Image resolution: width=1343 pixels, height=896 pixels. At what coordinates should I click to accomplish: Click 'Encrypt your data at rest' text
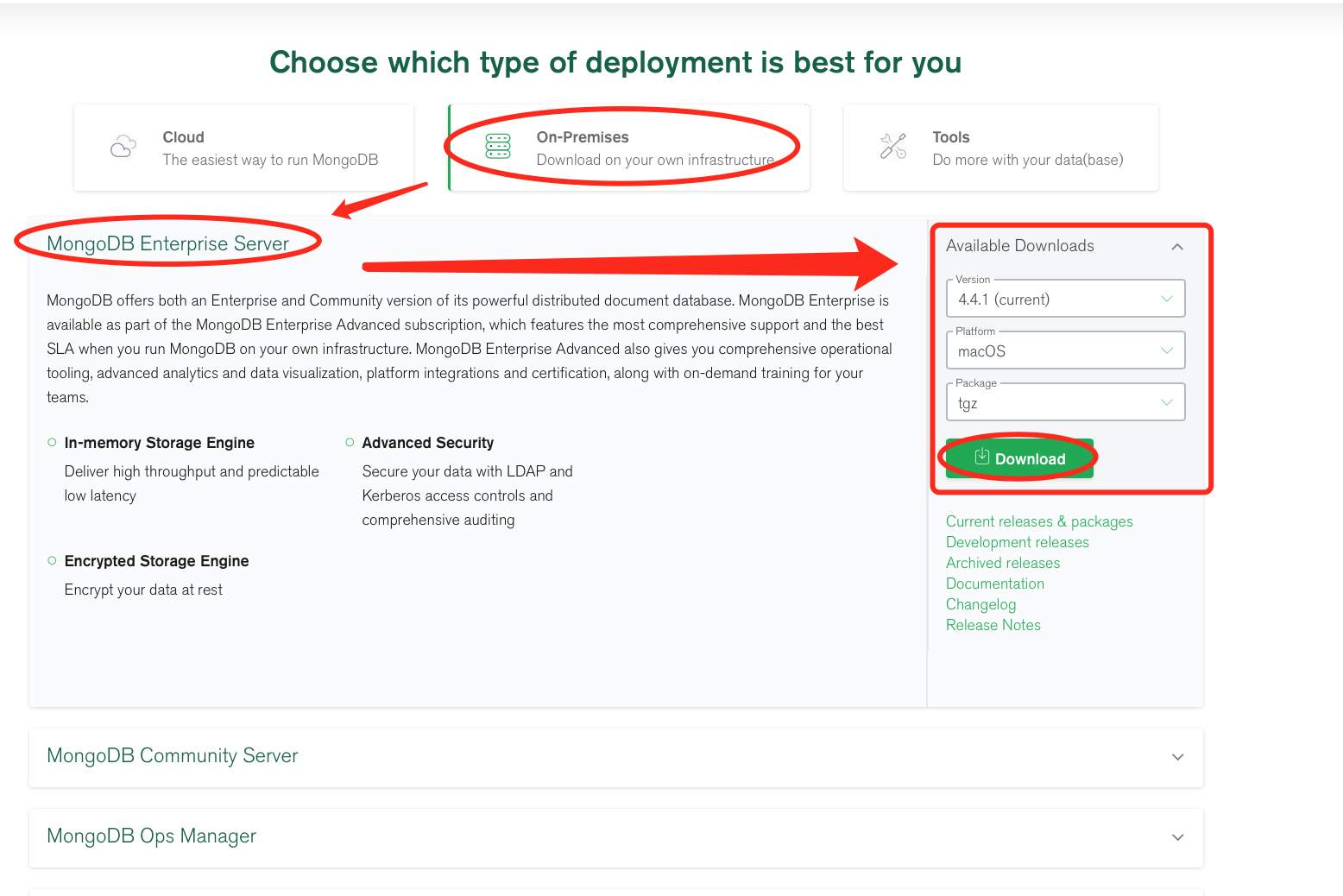click(x=143, y=590)
